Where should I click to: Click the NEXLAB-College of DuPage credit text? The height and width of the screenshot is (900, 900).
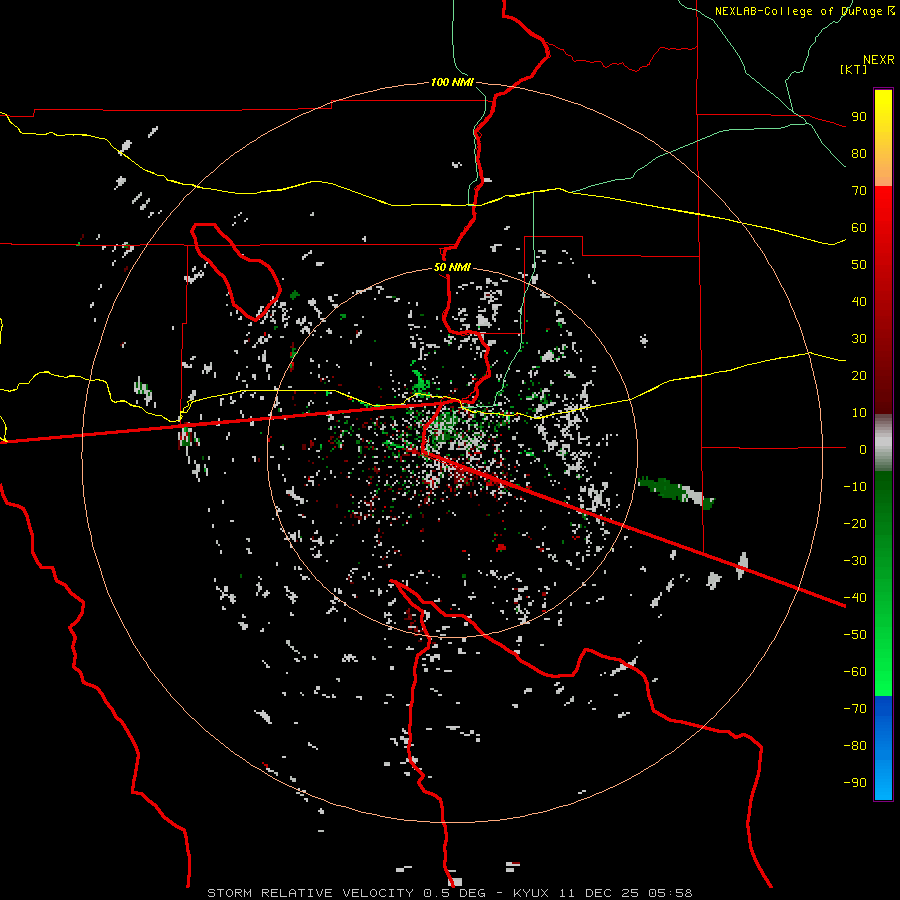tap(804, 11)
